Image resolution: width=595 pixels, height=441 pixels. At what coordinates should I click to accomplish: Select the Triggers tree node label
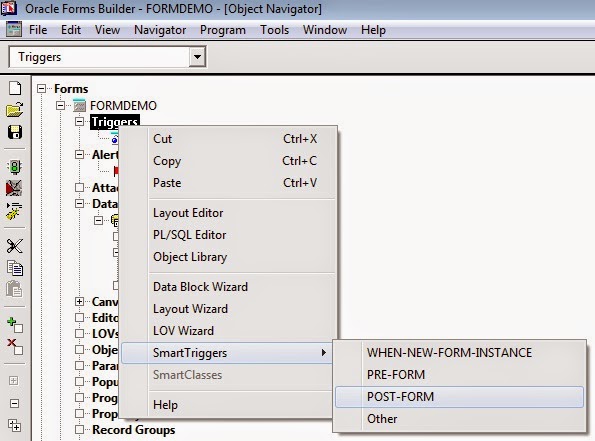pyautogui.click(x=115, y=121)
